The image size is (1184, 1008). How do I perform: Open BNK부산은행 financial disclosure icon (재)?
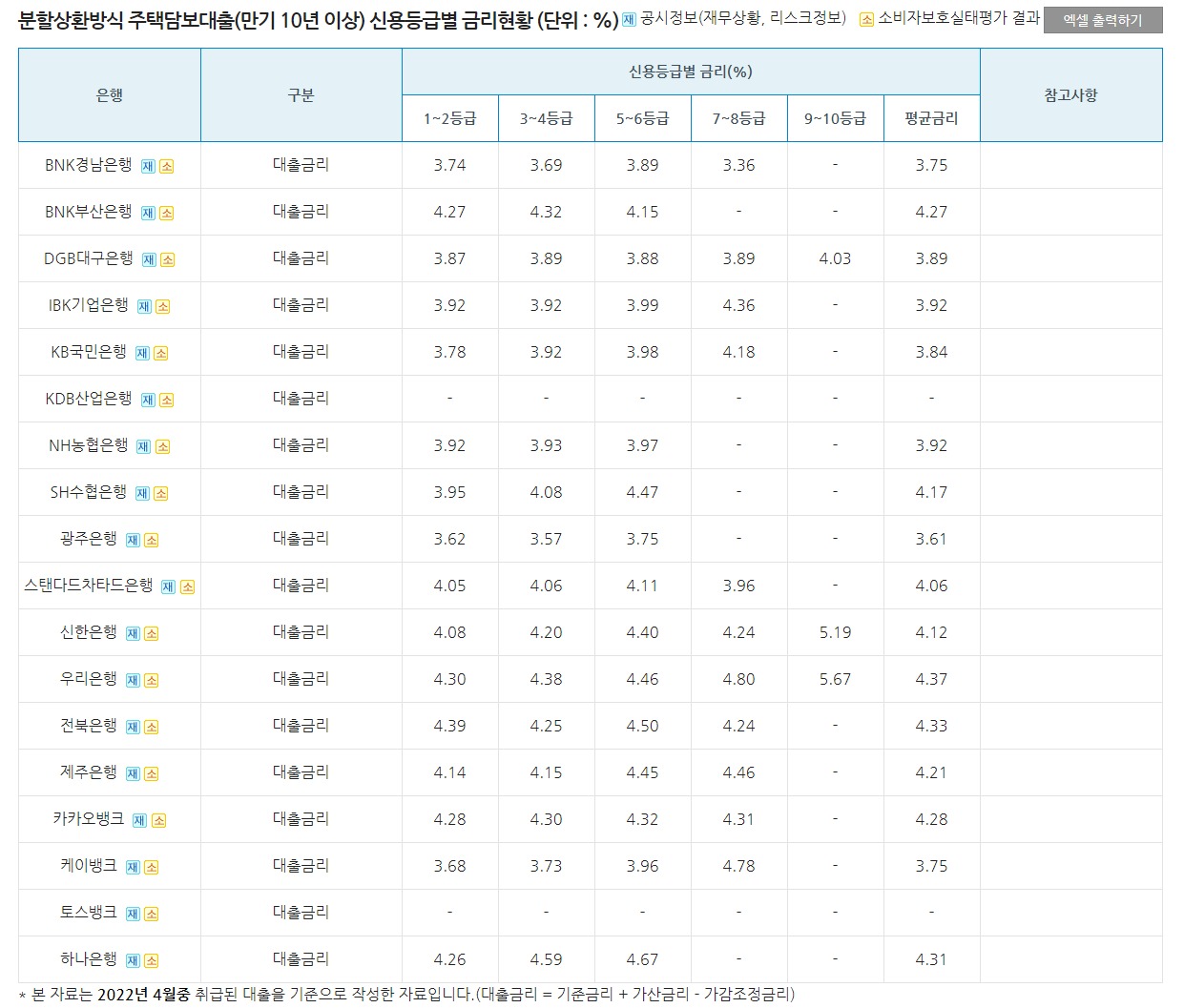tap(148, 213)
